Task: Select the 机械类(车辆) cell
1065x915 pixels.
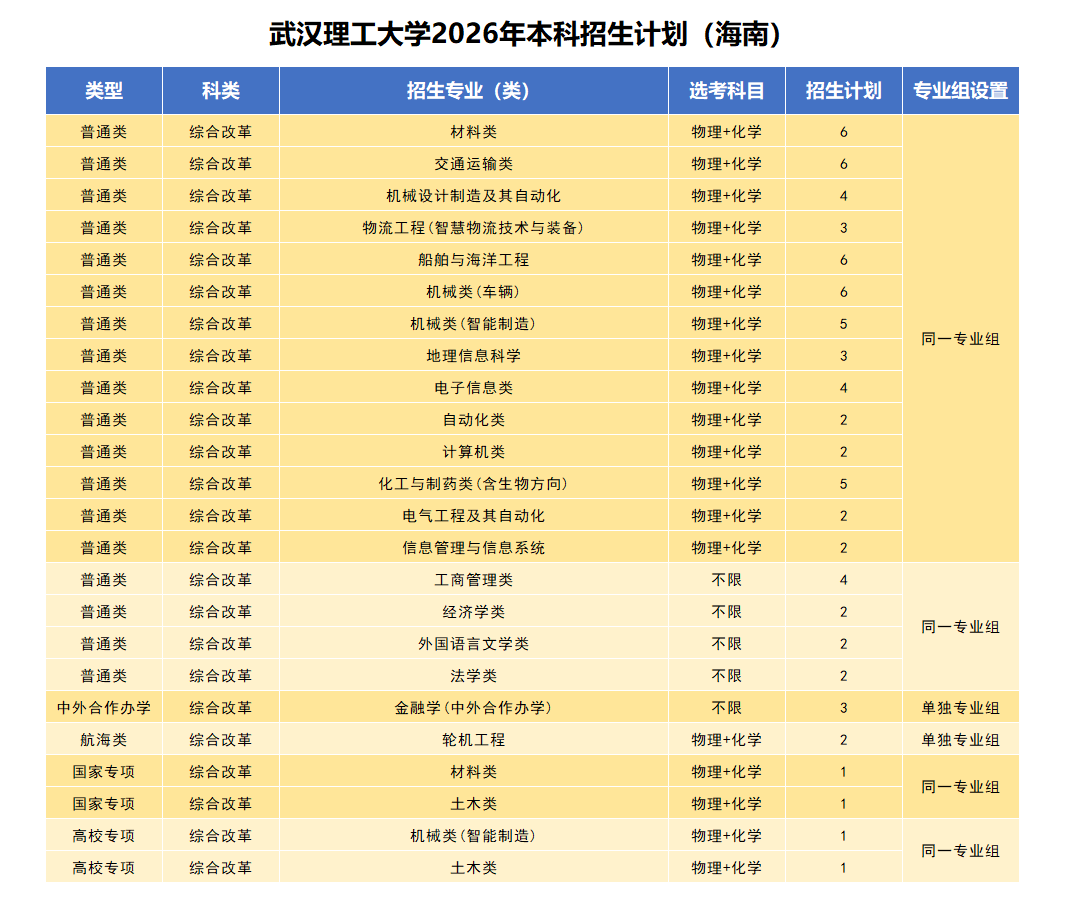Action: 473,291
